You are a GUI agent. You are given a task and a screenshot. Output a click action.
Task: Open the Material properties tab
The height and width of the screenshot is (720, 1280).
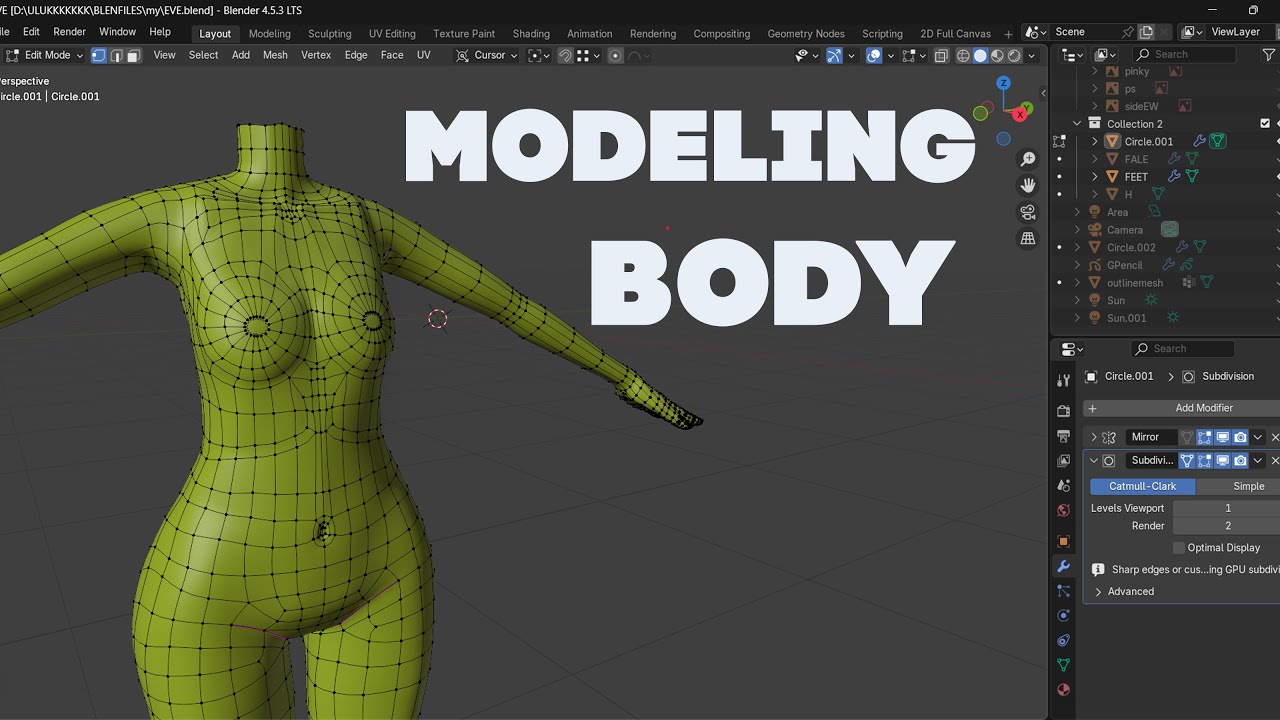(x=1063, y=690)
